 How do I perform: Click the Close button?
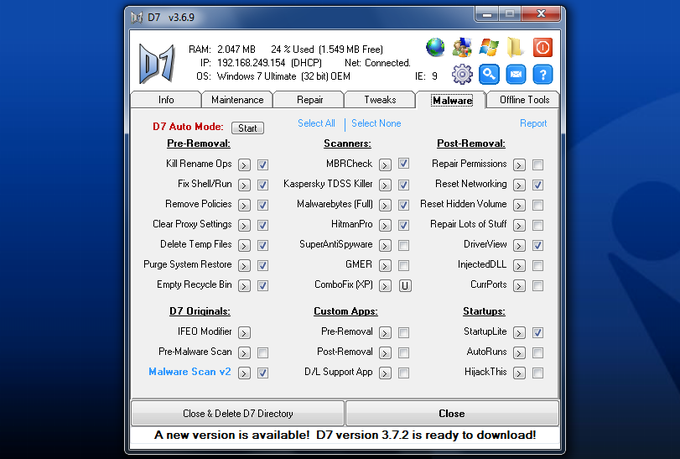coord(451,413)
